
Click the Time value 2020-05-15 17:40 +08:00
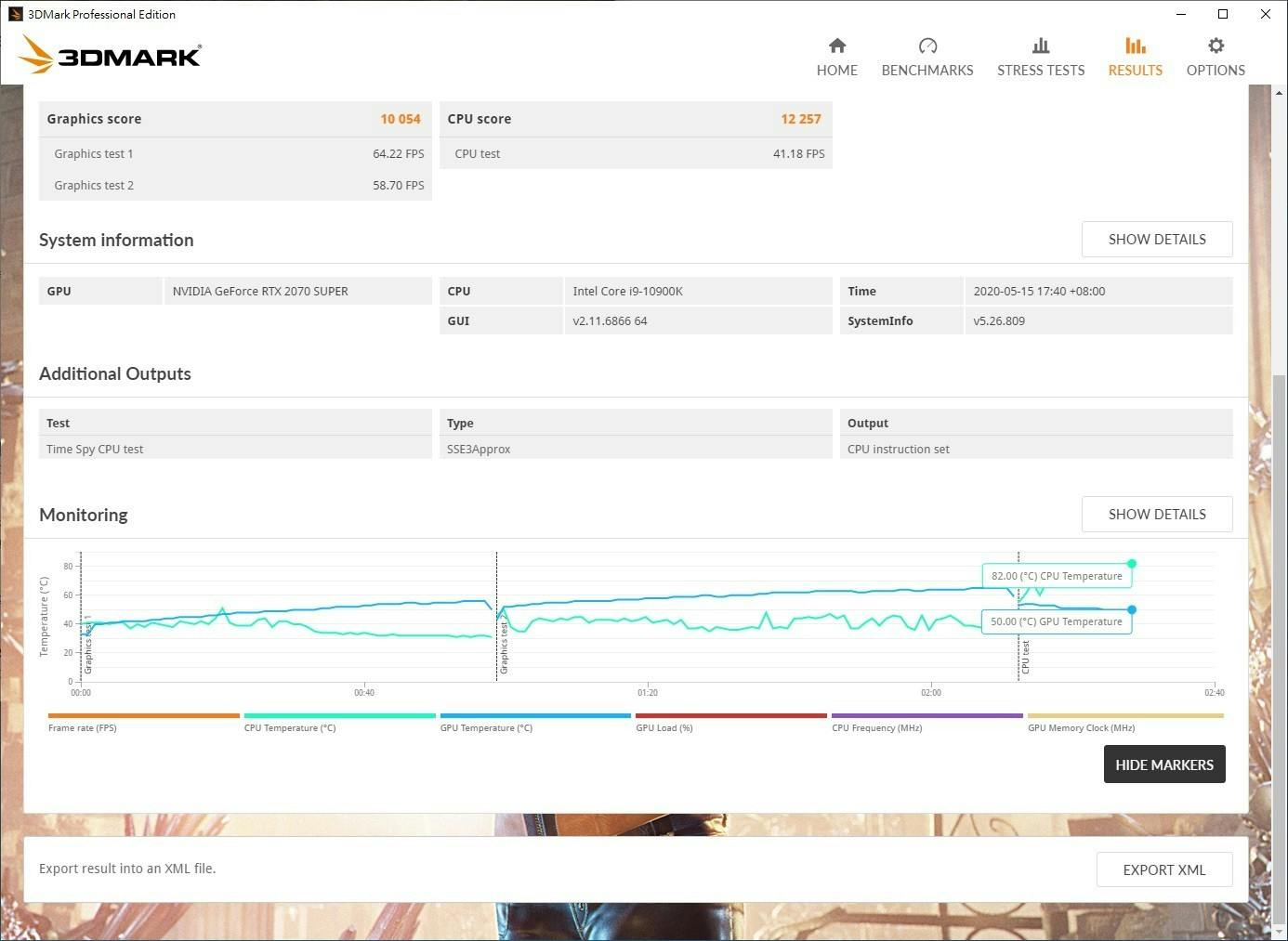click(1039, 291)
